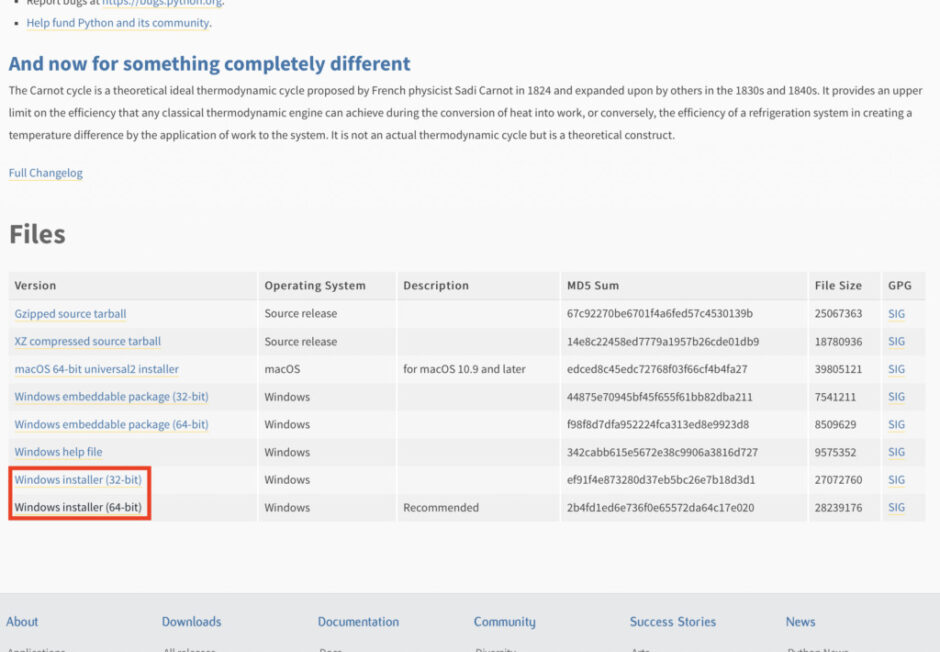Viewport: 940px width, 652px height.
Task: Download Windows installer (32-bit)
Action: (78, 480)
